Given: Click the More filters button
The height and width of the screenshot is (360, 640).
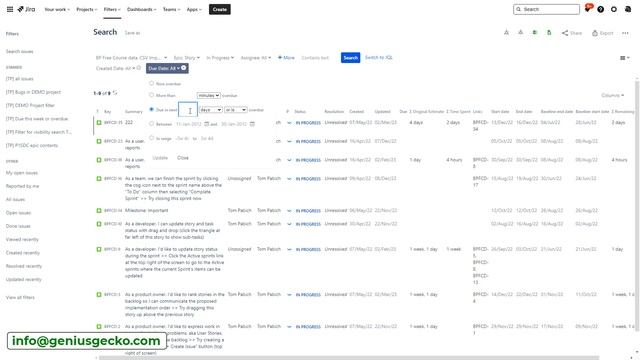Looking at the screenshot, I should 286,58.
